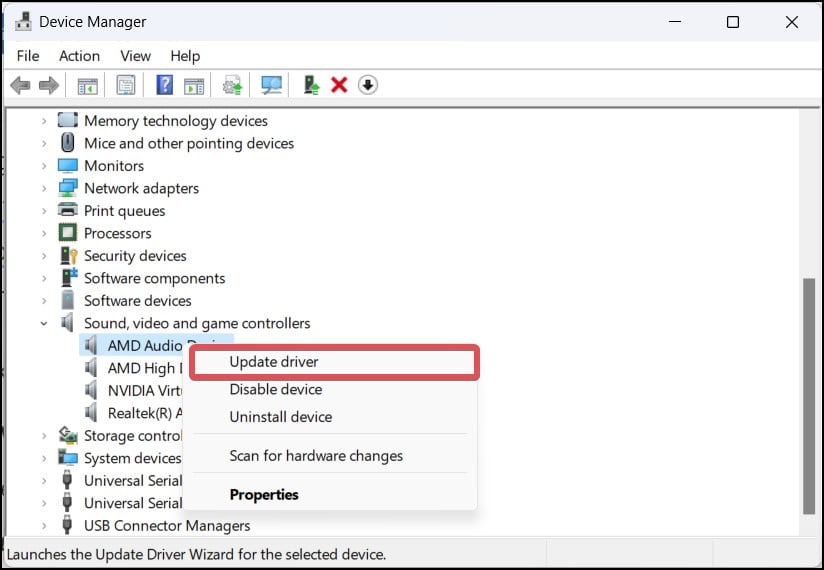Click the speaker icon for Sound controllers
Screen dimensions: 824x570
(67, 323)
